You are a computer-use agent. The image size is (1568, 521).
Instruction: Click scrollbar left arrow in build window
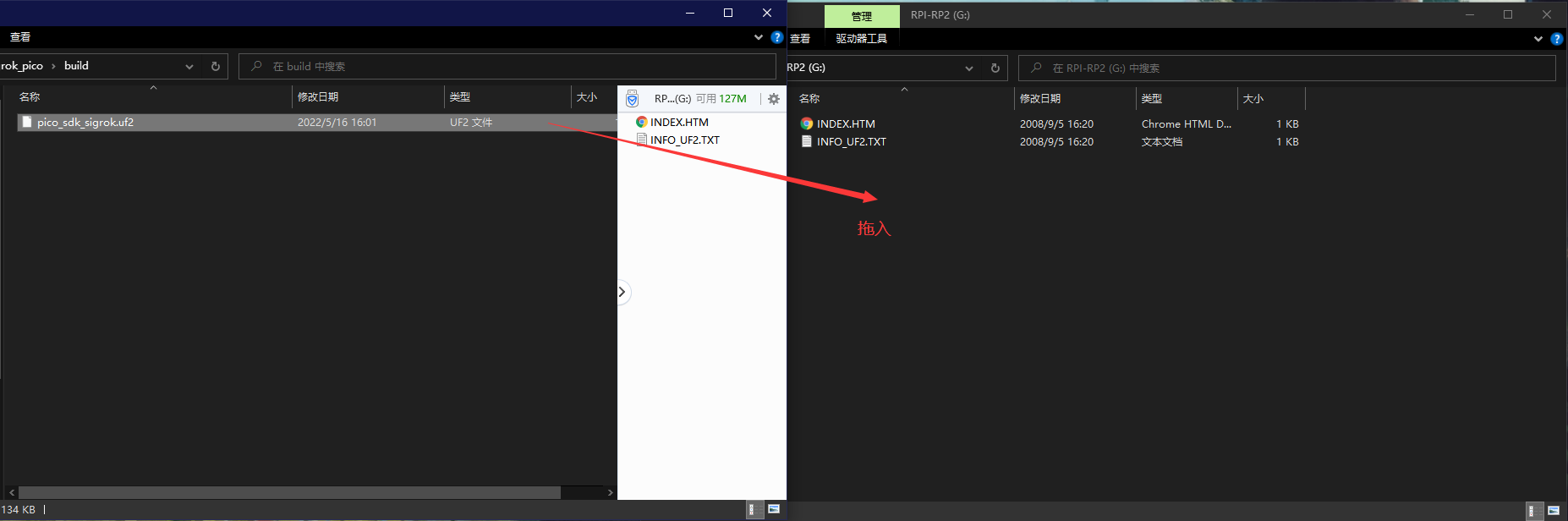[12, 492]
